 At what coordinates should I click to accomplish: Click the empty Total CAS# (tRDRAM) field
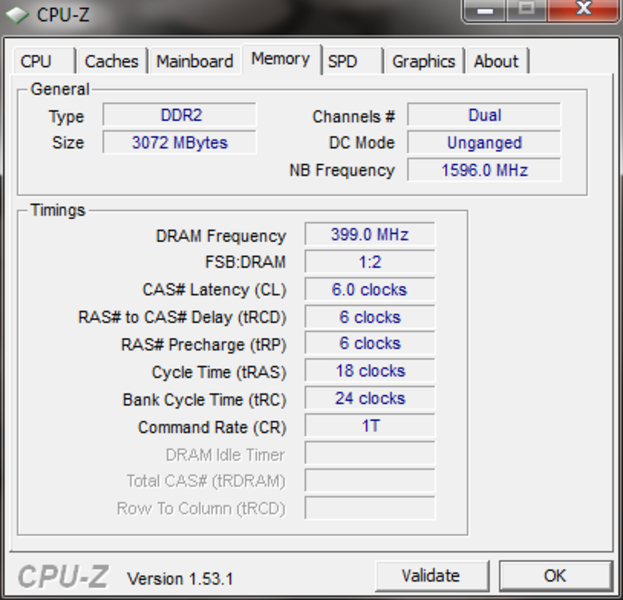pos(370,480)
